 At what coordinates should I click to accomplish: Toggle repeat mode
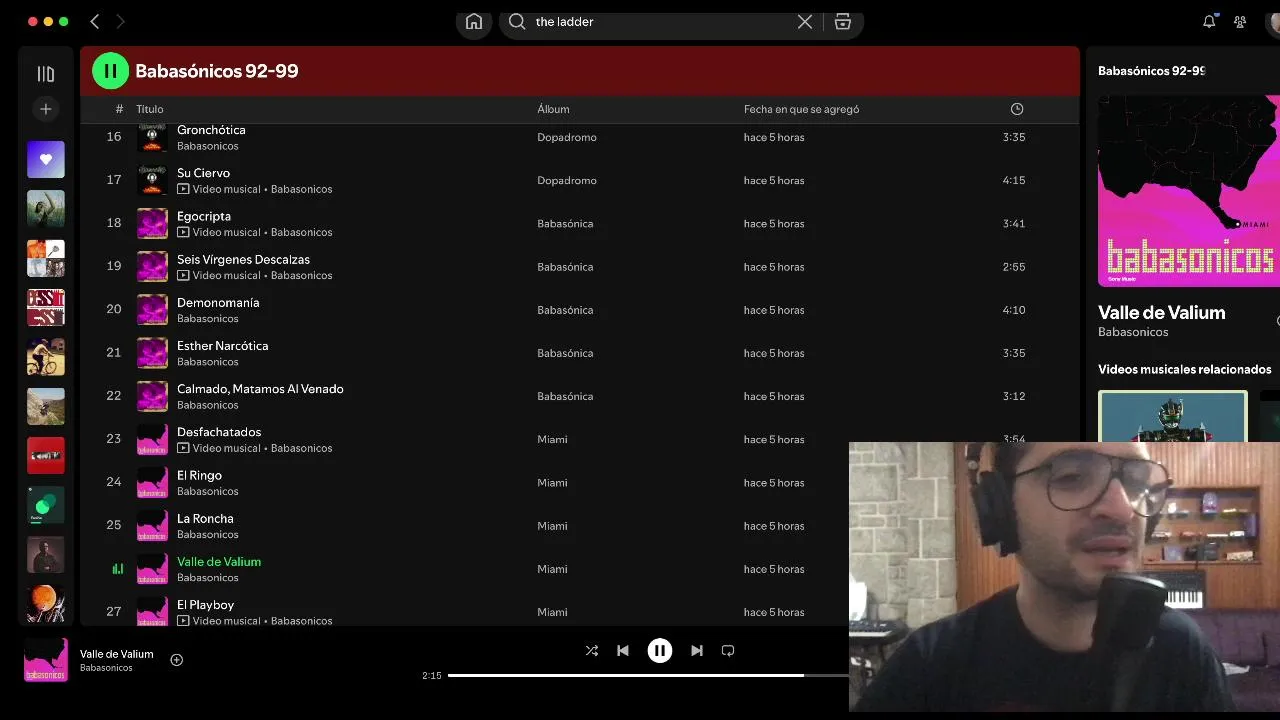(x=728, y=651)
